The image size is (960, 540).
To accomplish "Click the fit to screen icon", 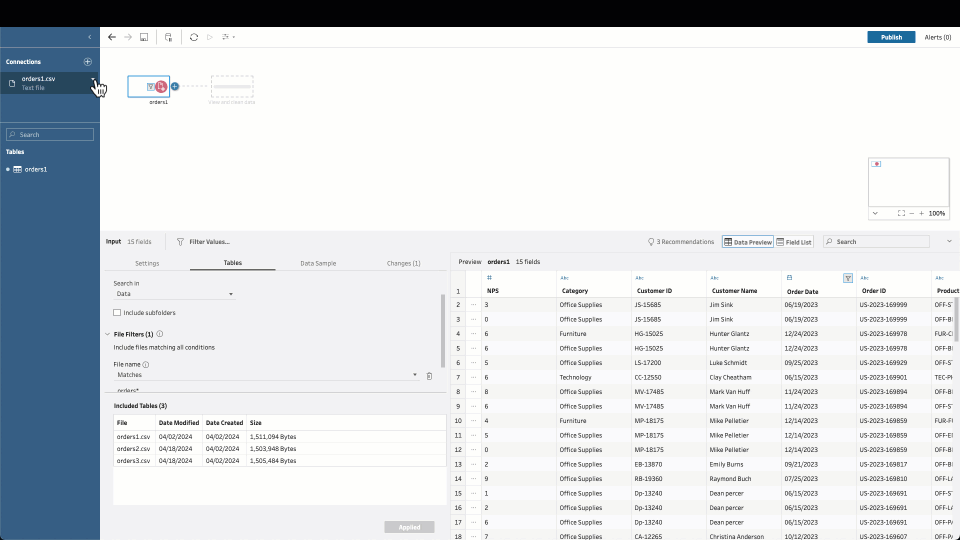I will coord(901,213).
